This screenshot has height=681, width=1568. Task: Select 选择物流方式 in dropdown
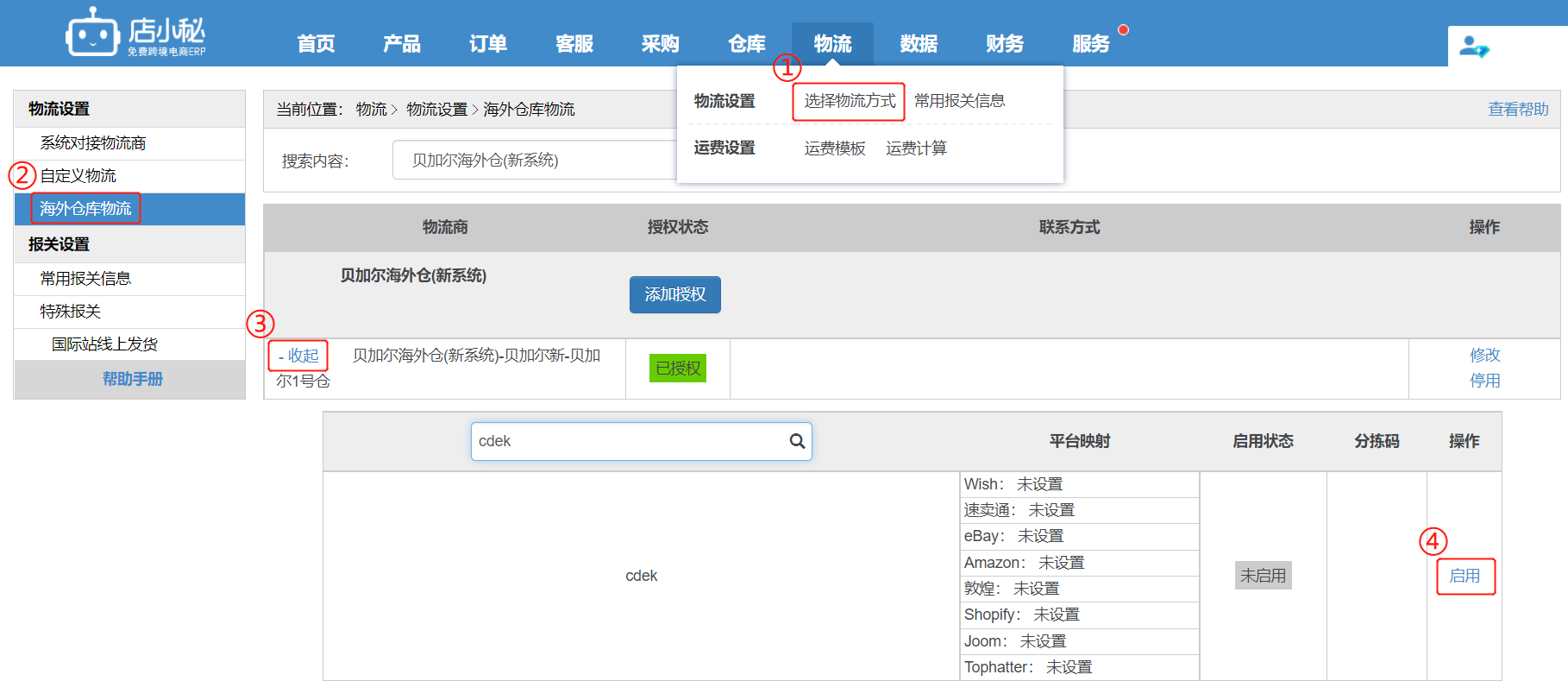(850, 101)
